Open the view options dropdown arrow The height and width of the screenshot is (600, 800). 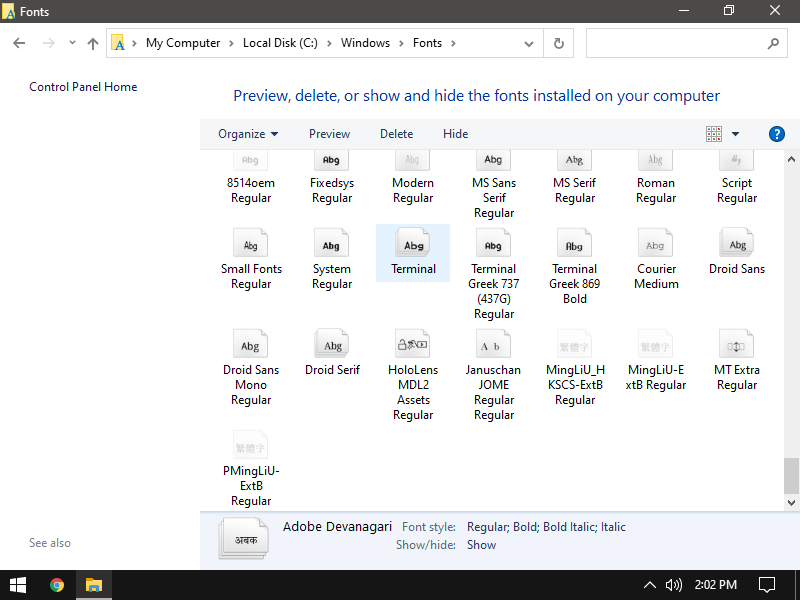point(735,134)
